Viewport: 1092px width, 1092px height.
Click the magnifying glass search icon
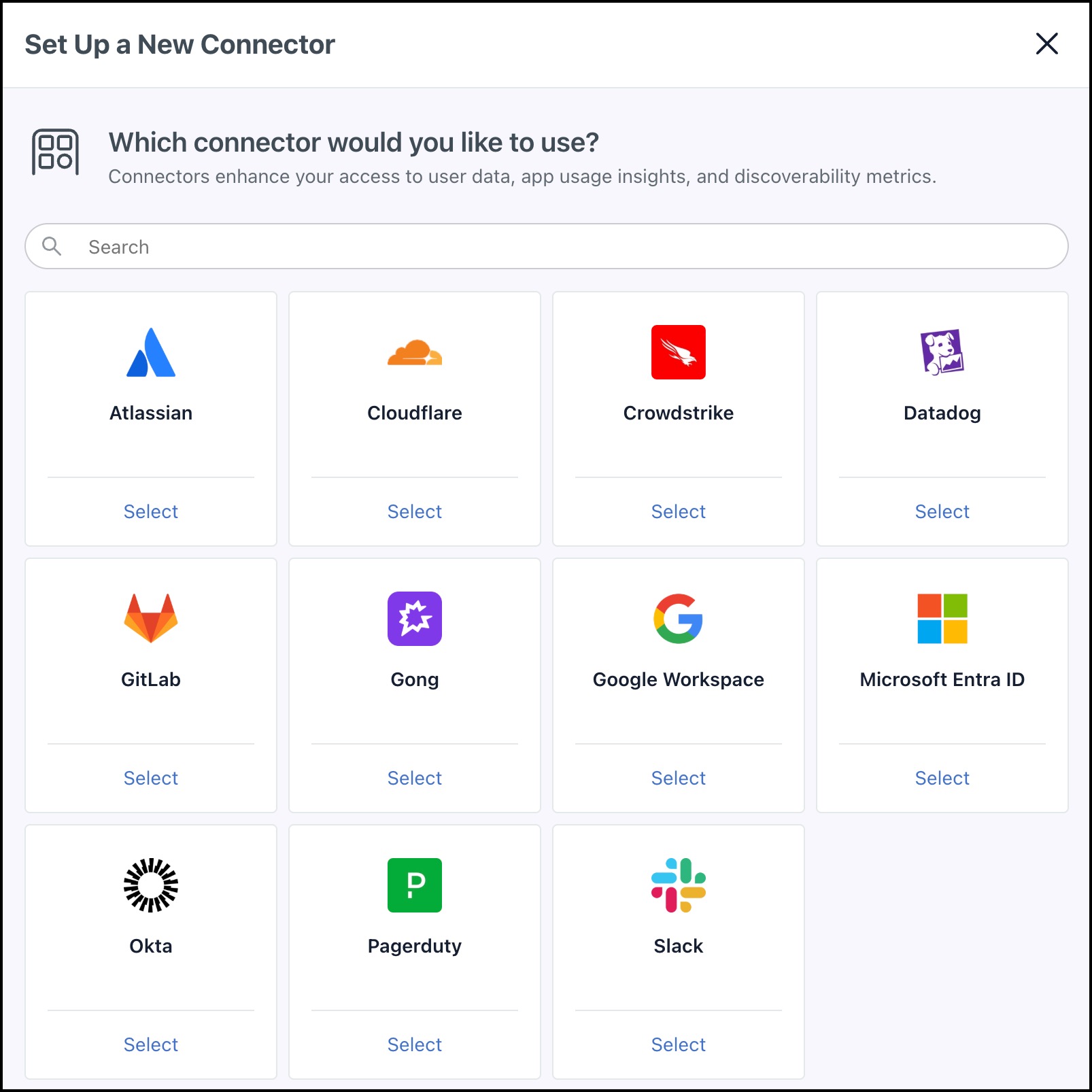pyautogui.click(x=52, y=246)
